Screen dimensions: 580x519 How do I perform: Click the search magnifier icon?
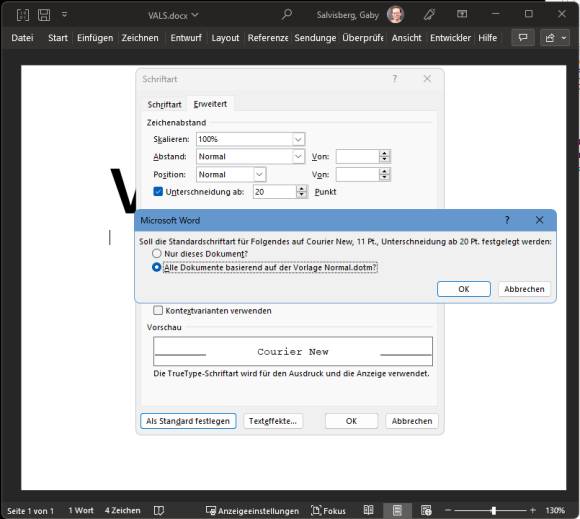pyautogui.click(x=287, y=15)
